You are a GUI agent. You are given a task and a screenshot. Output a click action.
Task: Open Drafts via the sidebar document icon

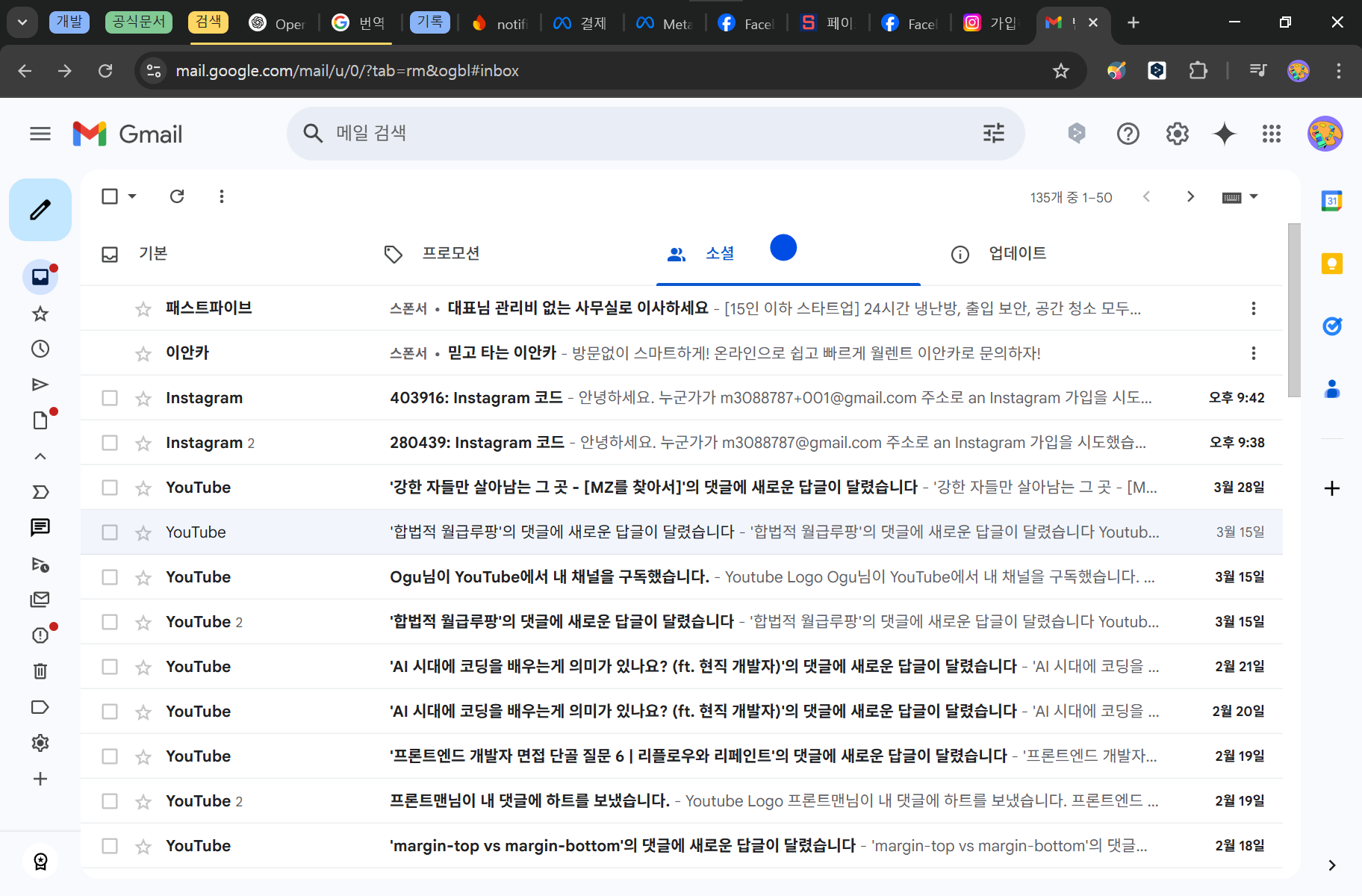coord(40,420)
